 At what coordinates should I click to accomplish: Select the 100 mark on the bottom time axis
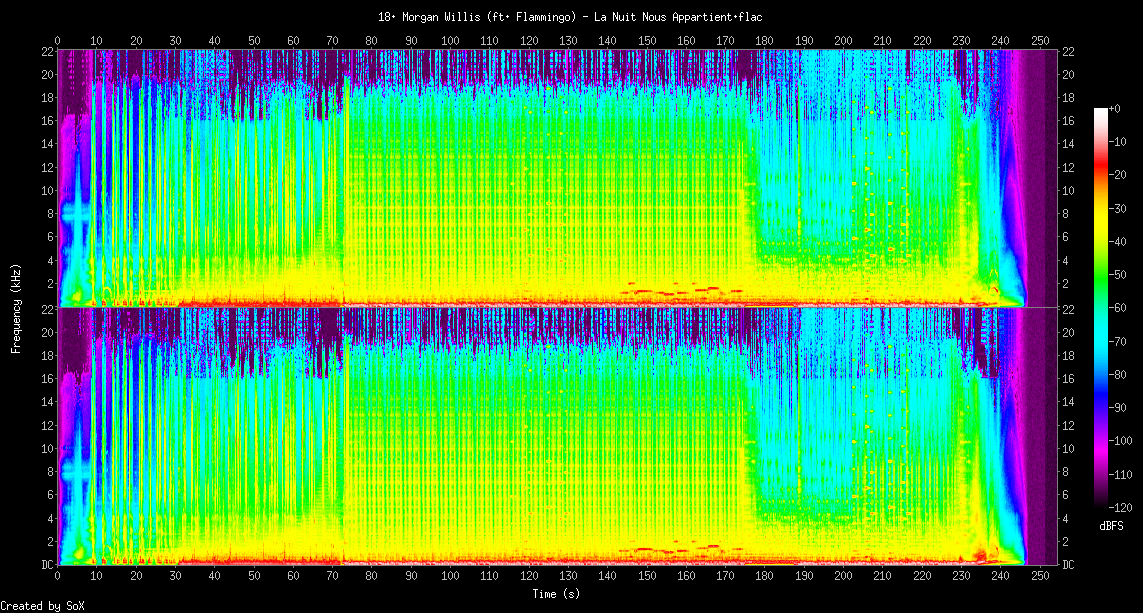tap(450, 577)
